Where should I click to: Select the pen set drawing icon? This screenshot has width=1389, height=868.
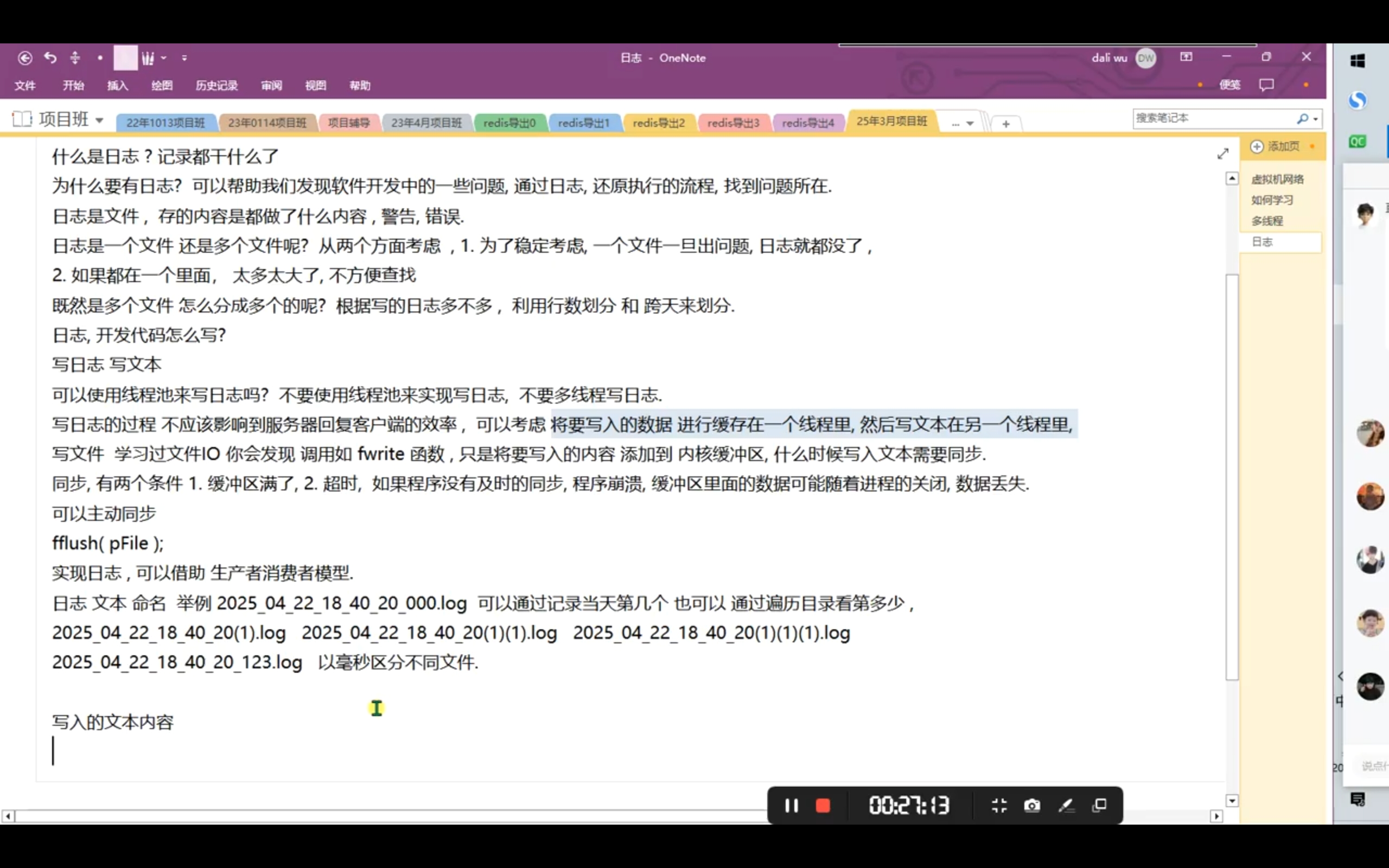pyautogui.click(x=148, y=58)
